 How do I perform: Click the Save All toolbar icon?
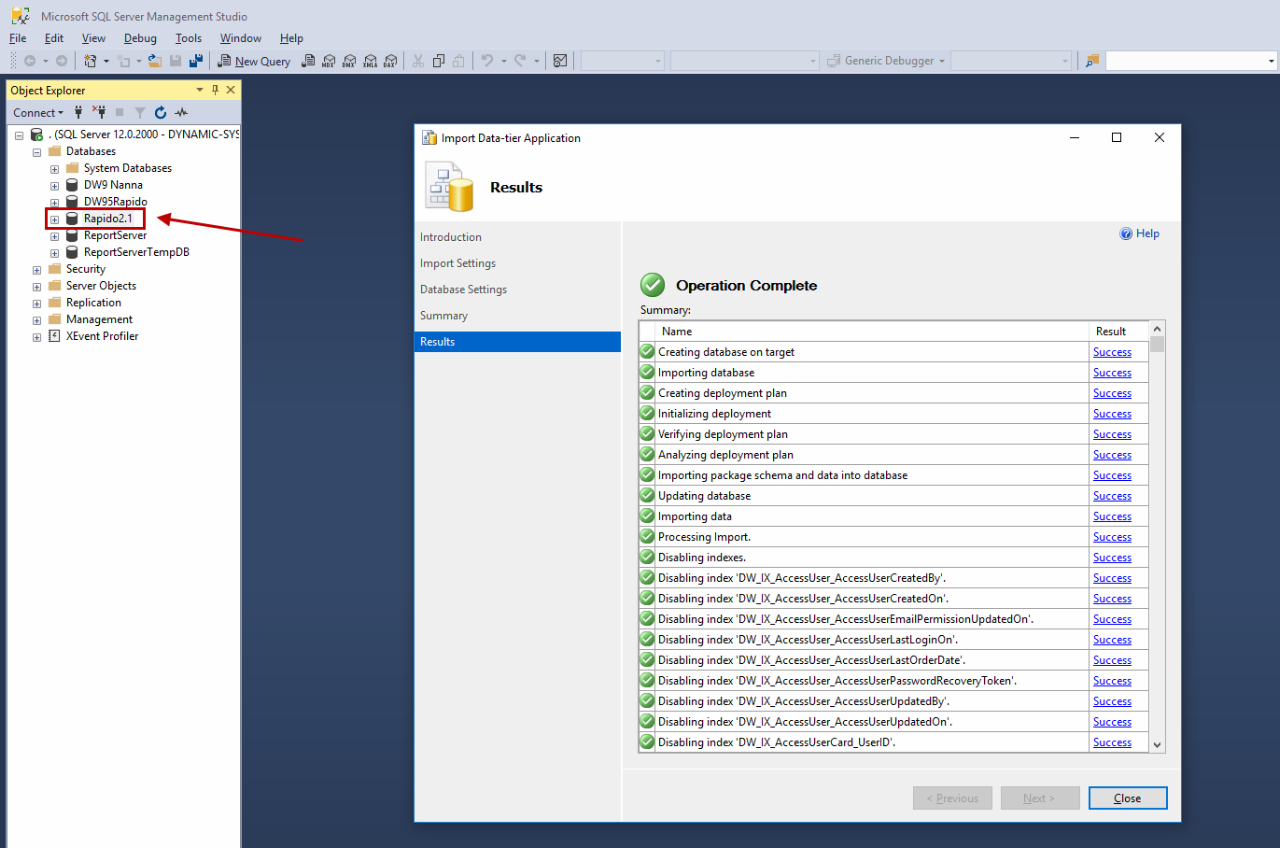195,61
